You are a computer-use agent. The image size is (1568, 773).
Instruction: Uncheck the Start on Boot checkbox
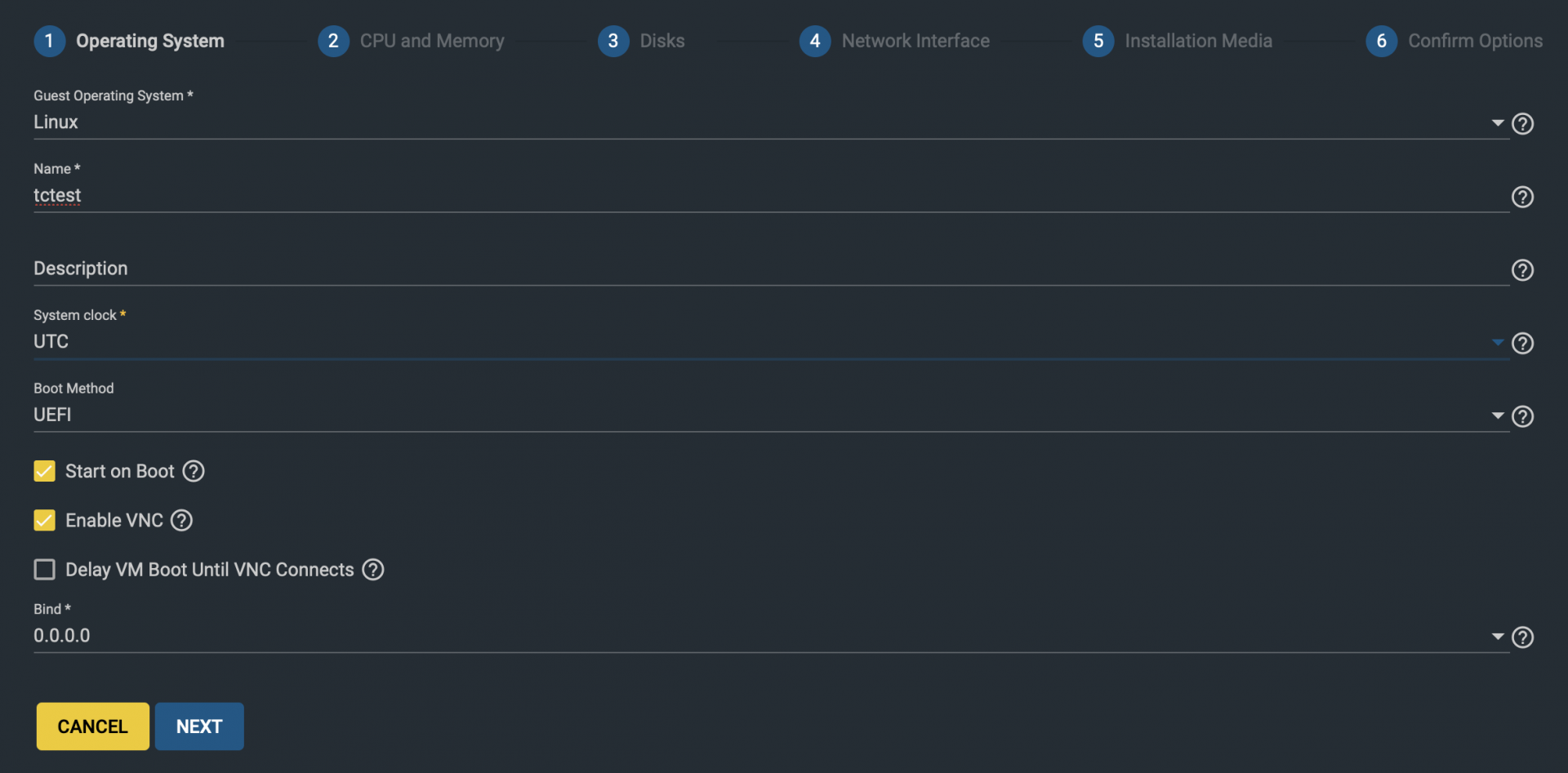pyautogui.click(x=44, y=471)
